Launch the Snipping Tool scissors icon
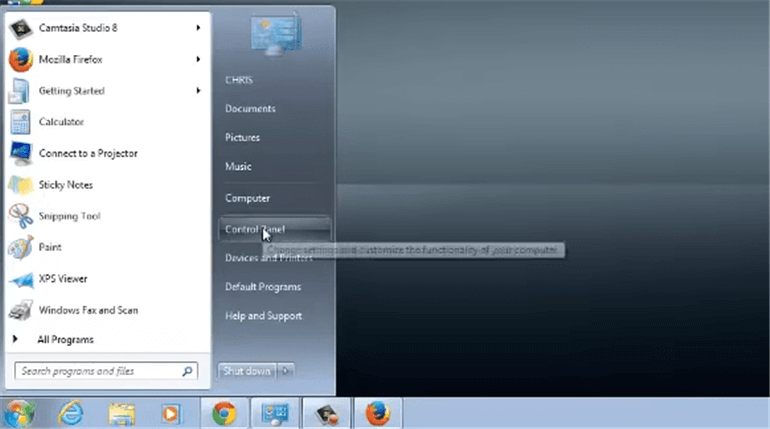The height and width of the screenshot is (429, 770). pos(21,216)
